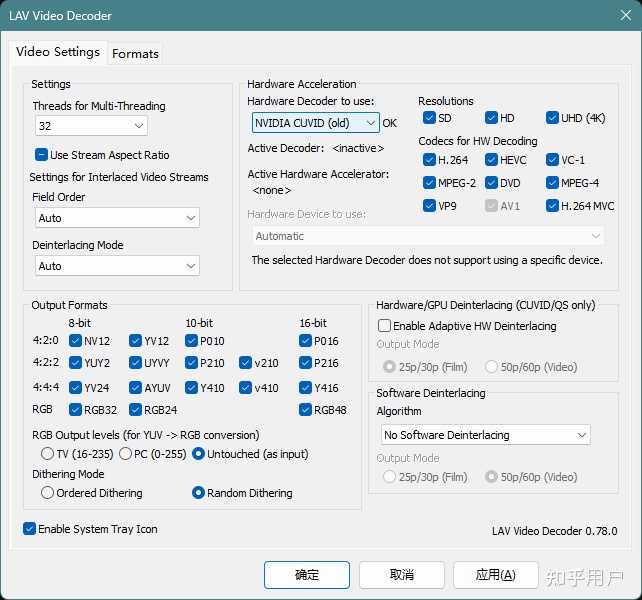The width and height of the screenshot is (642, 600).
Task: Switch to the Formats tab
Action: 135,54
